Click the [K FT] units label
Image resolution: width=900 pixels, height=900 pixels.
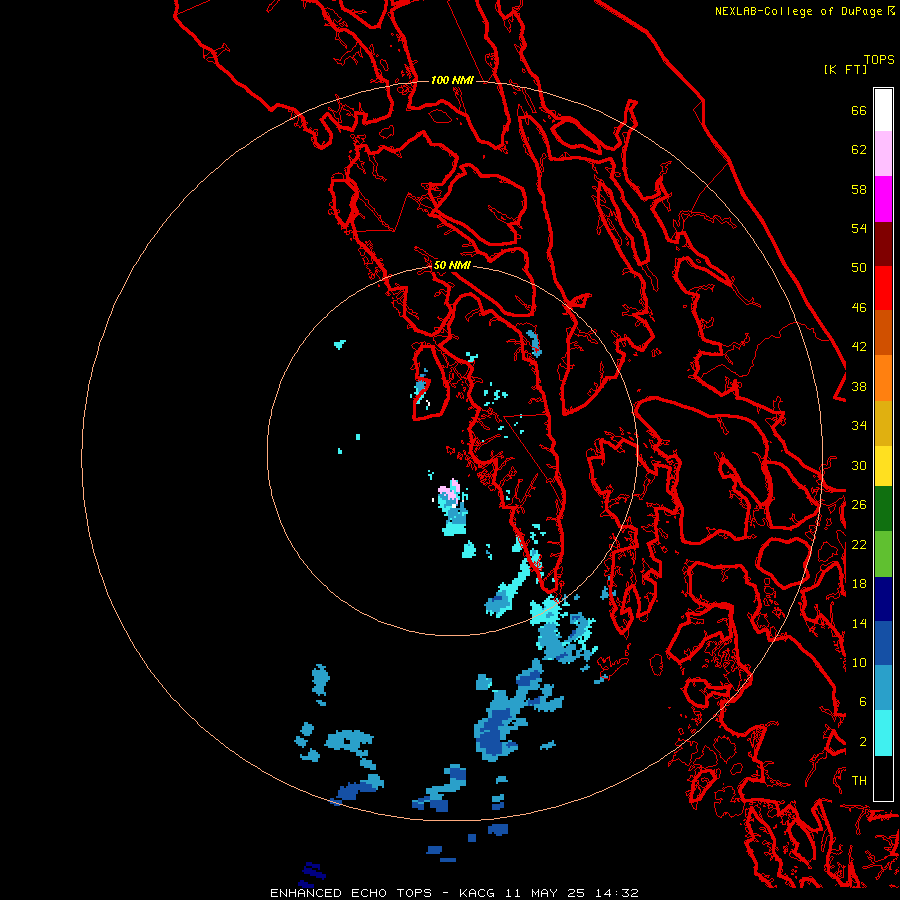point(845,69)
